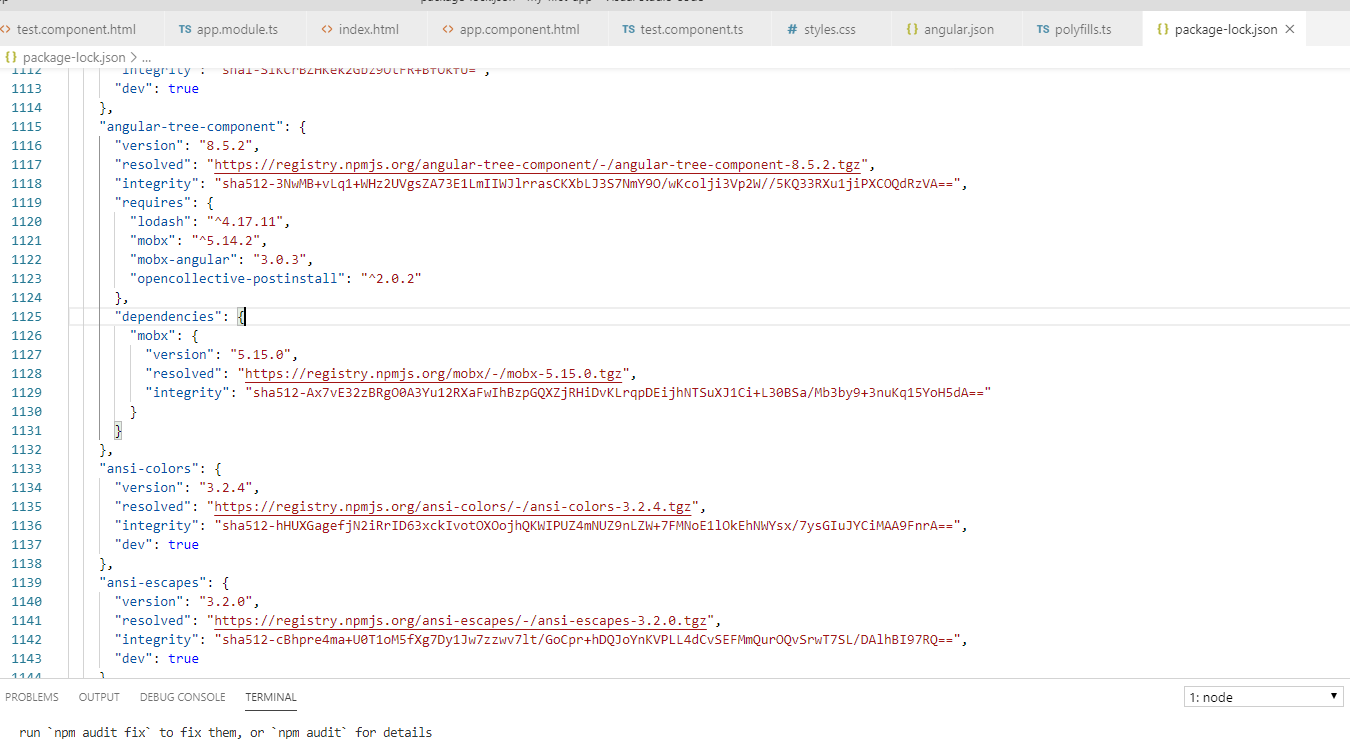Open the terminal selector dropdown '1: node'

click(x=1263, y=697)
